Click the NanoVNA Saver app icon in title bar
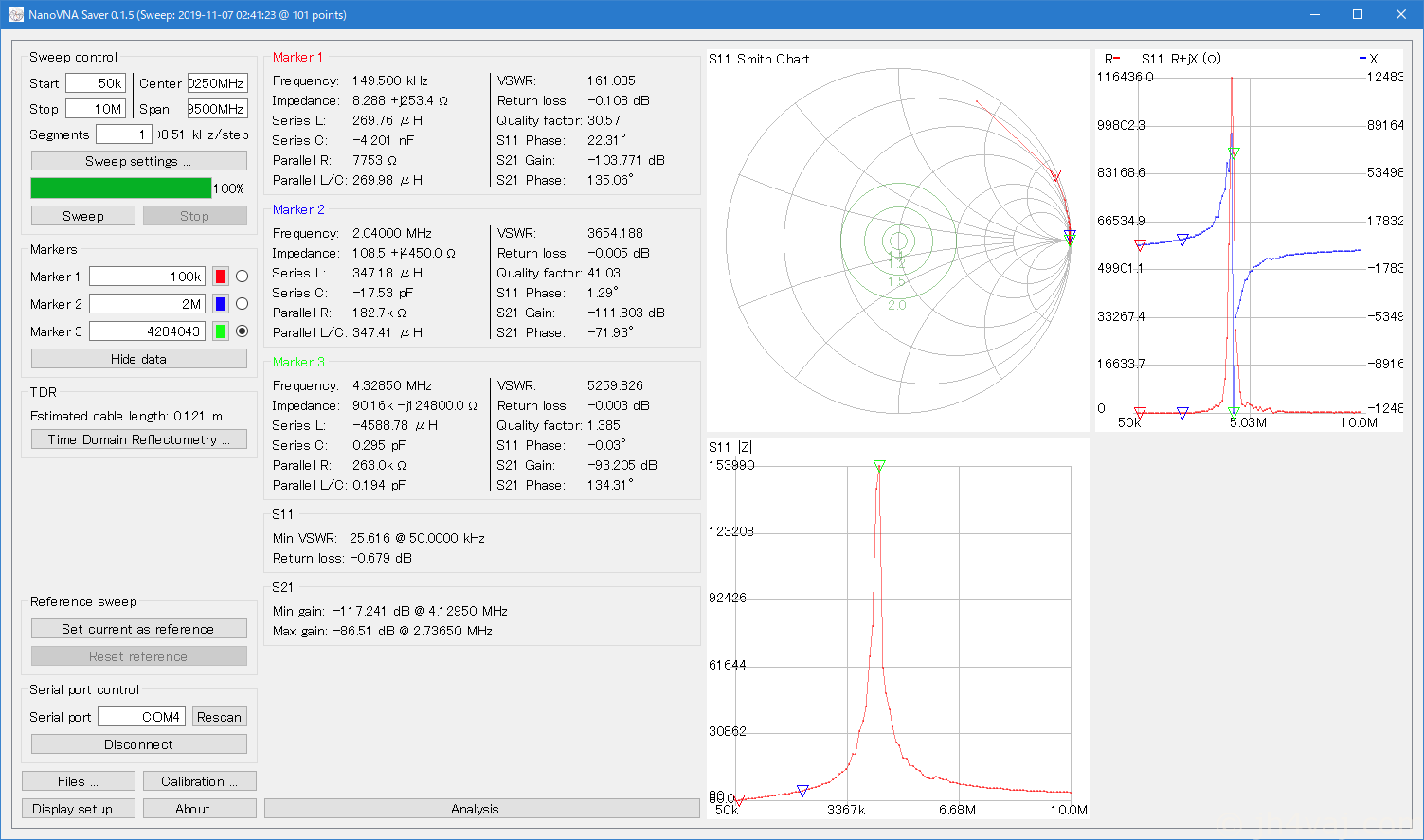 pos(15,14)
